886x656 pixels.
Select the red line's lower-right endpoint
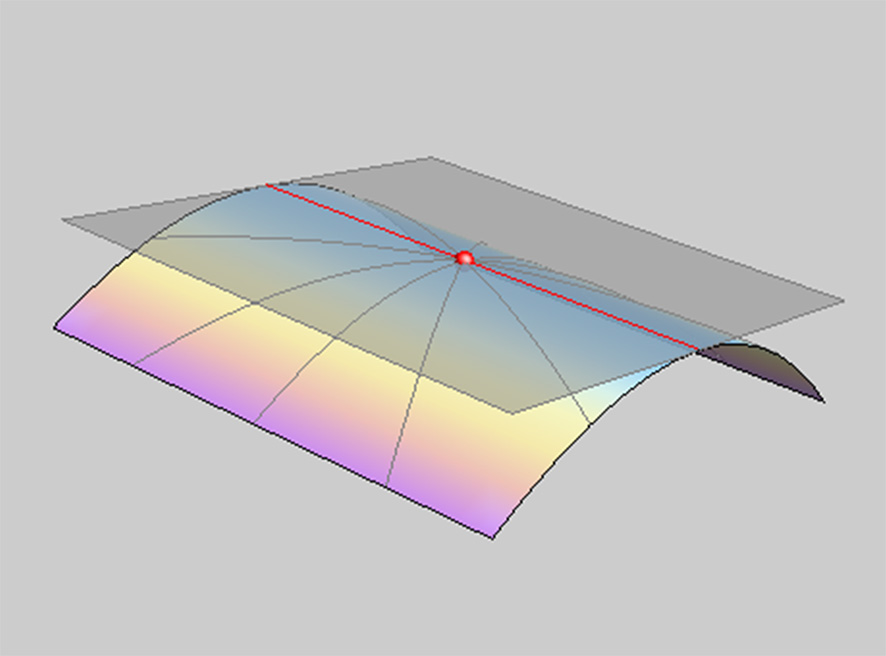pos(698,349)
